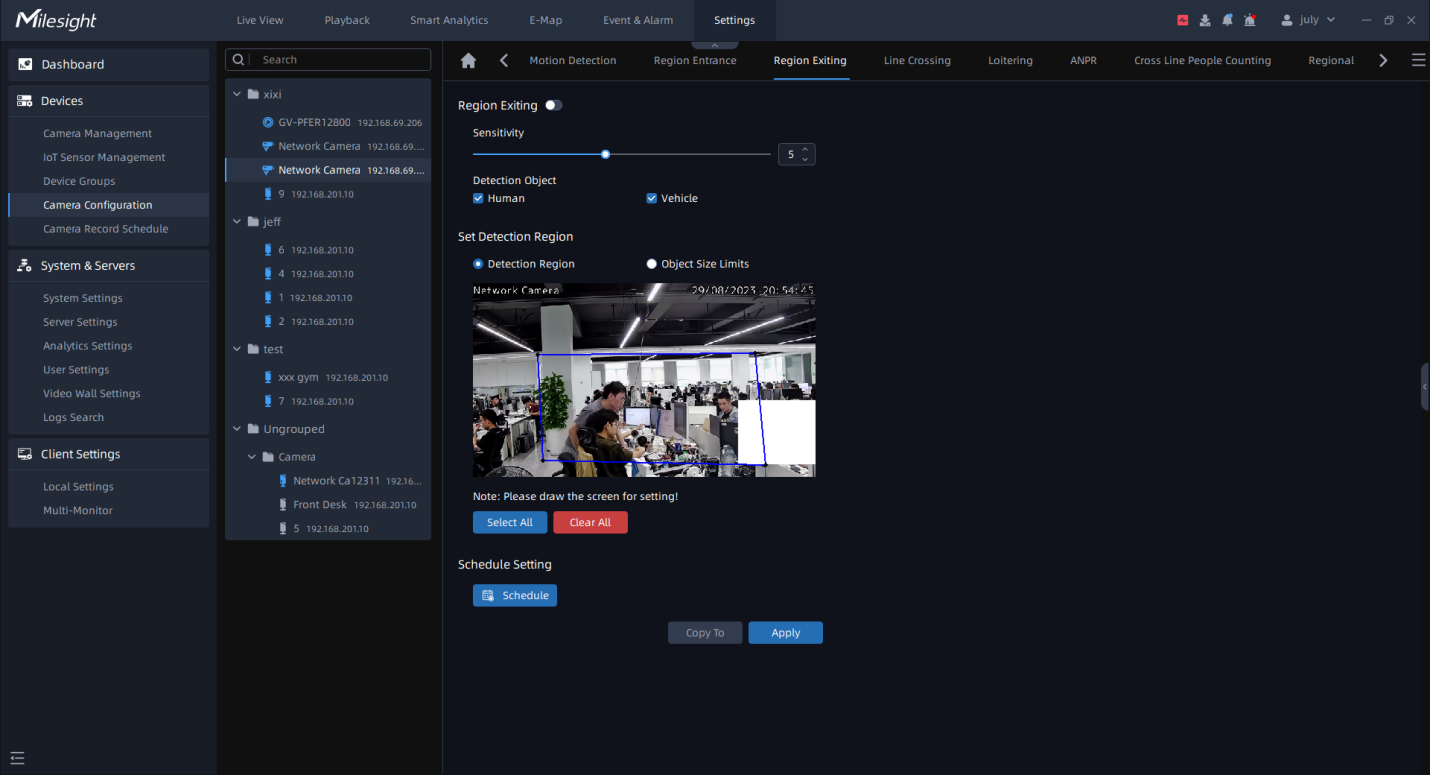Open the july user account dropdown
This screenshot has height=775, width=1430.
pyautogui.click(x=1308, y=20)
